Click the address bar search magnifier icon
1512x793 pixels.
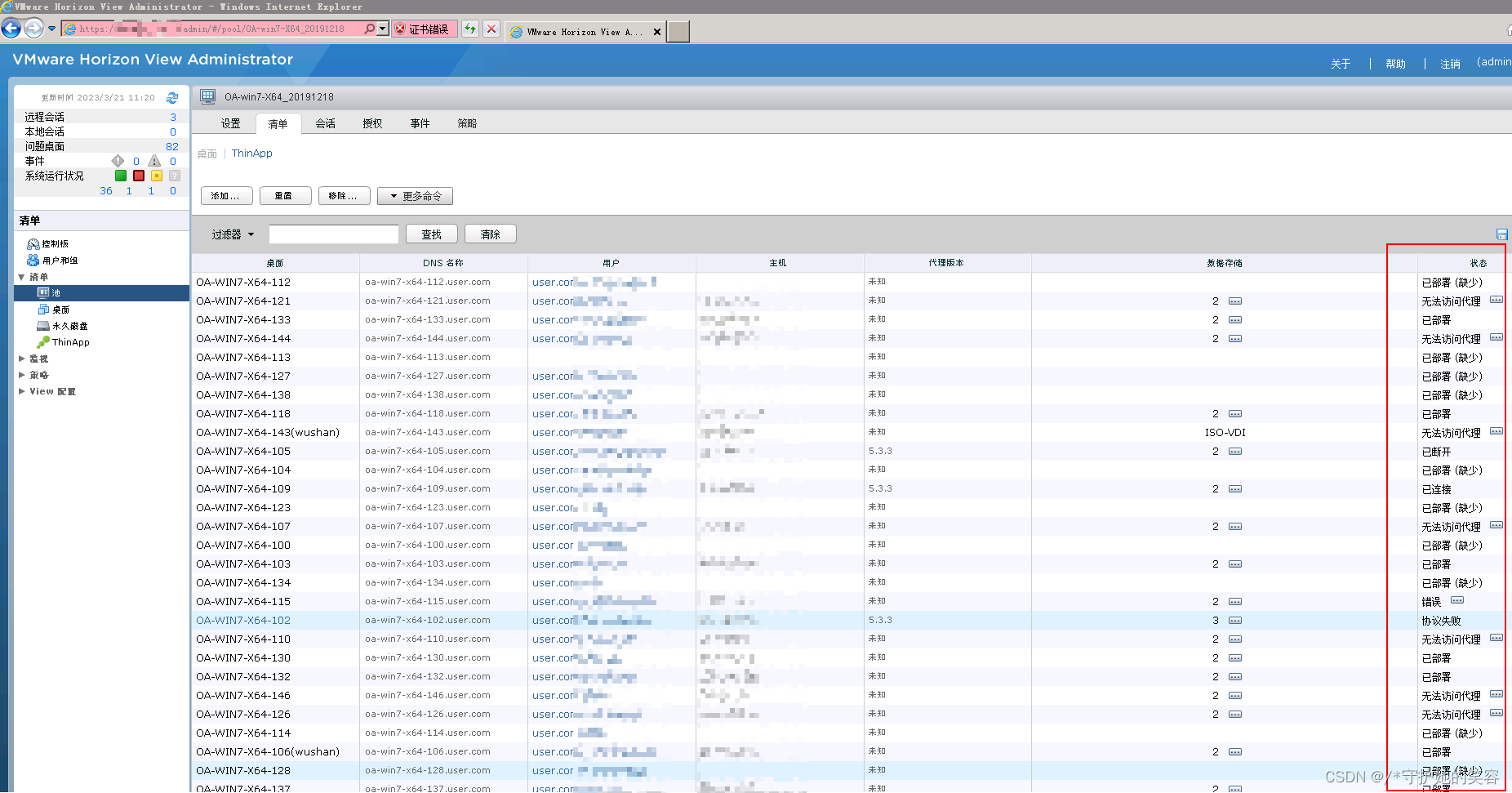370,29
